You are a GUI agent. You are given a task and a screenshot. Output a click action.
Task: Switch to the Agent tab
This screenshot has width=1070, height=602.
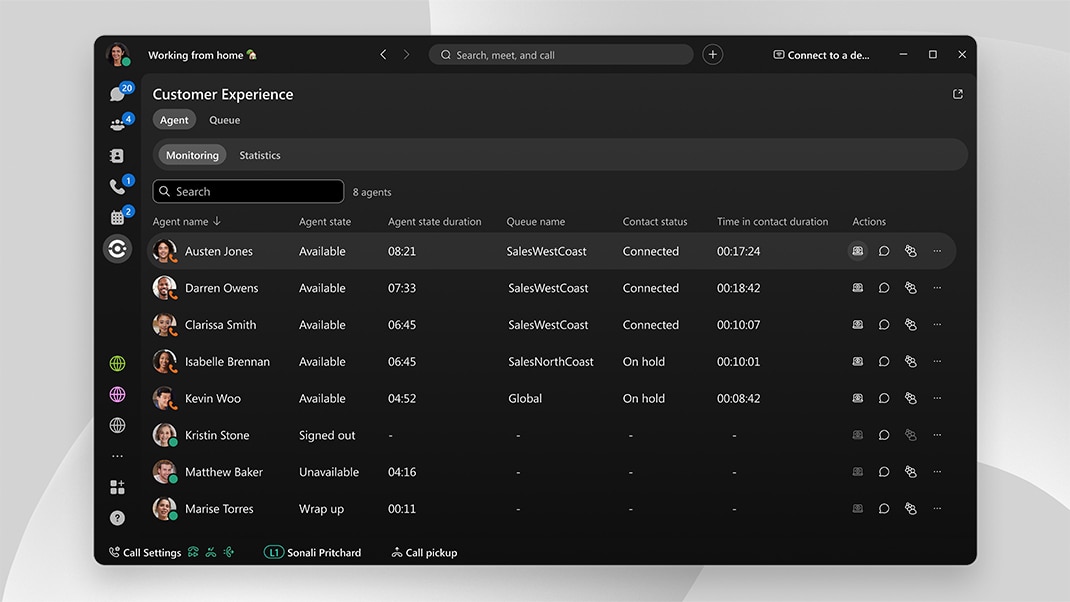[x=174, y=119]
